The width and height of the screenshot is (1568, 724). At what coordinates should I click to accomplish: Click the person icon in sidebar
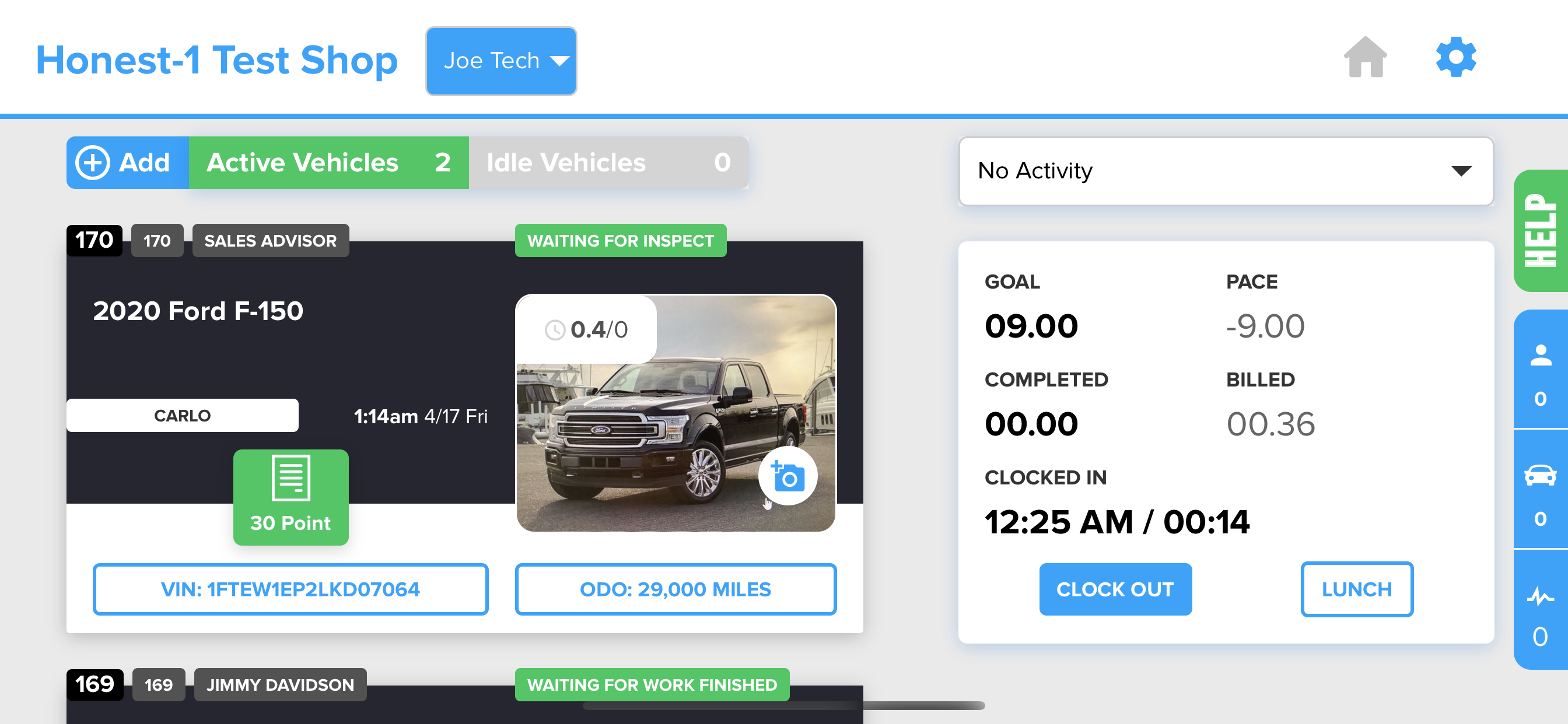pos(1540,356)
